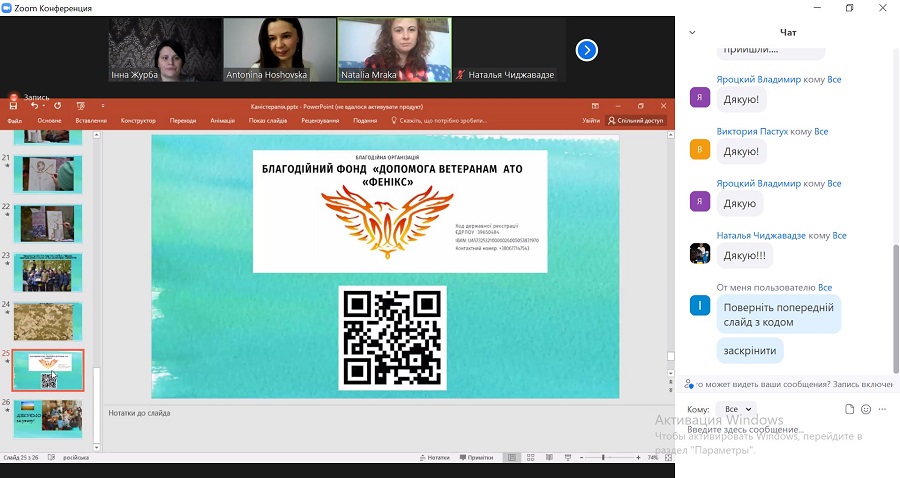The height and width of the screenshot is (478, 900).
Task: Click the Виктория Пастух sender name in chat
Action: [x=752, y=131]
